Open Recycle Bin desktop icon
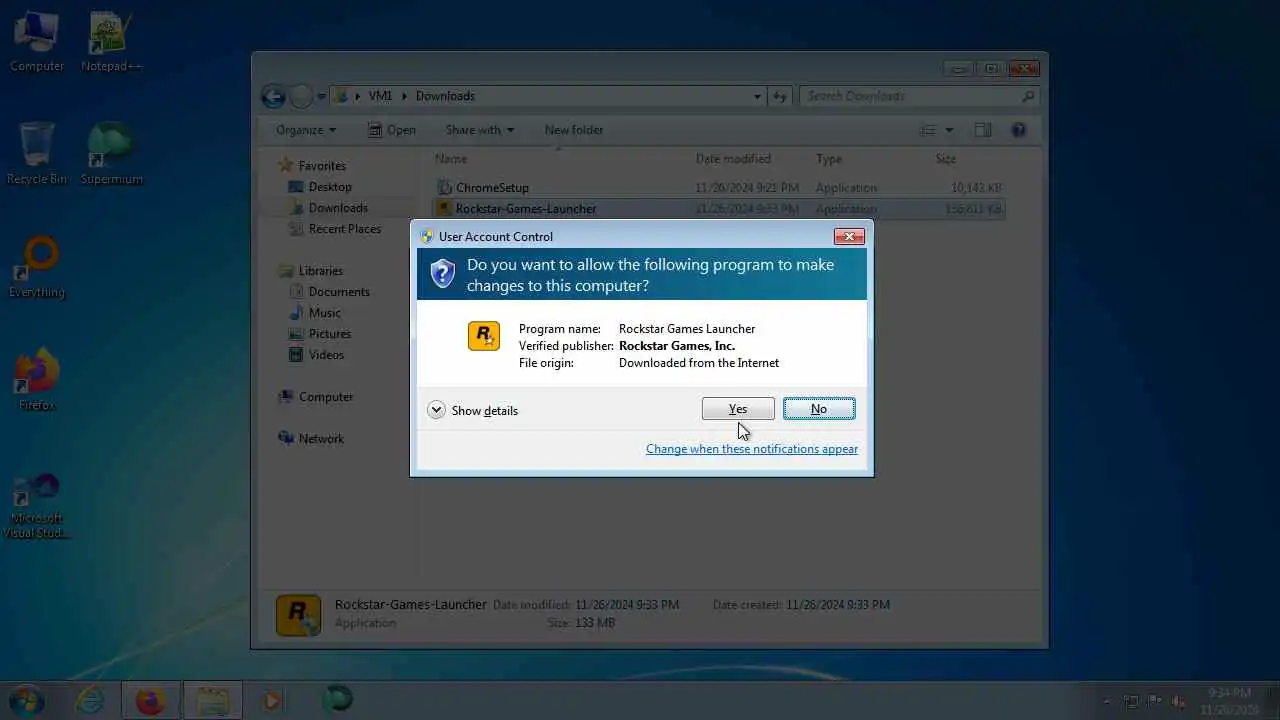The width and height of the screenshot is (1280, 720). pyautogui.click(x=37, y=154)
